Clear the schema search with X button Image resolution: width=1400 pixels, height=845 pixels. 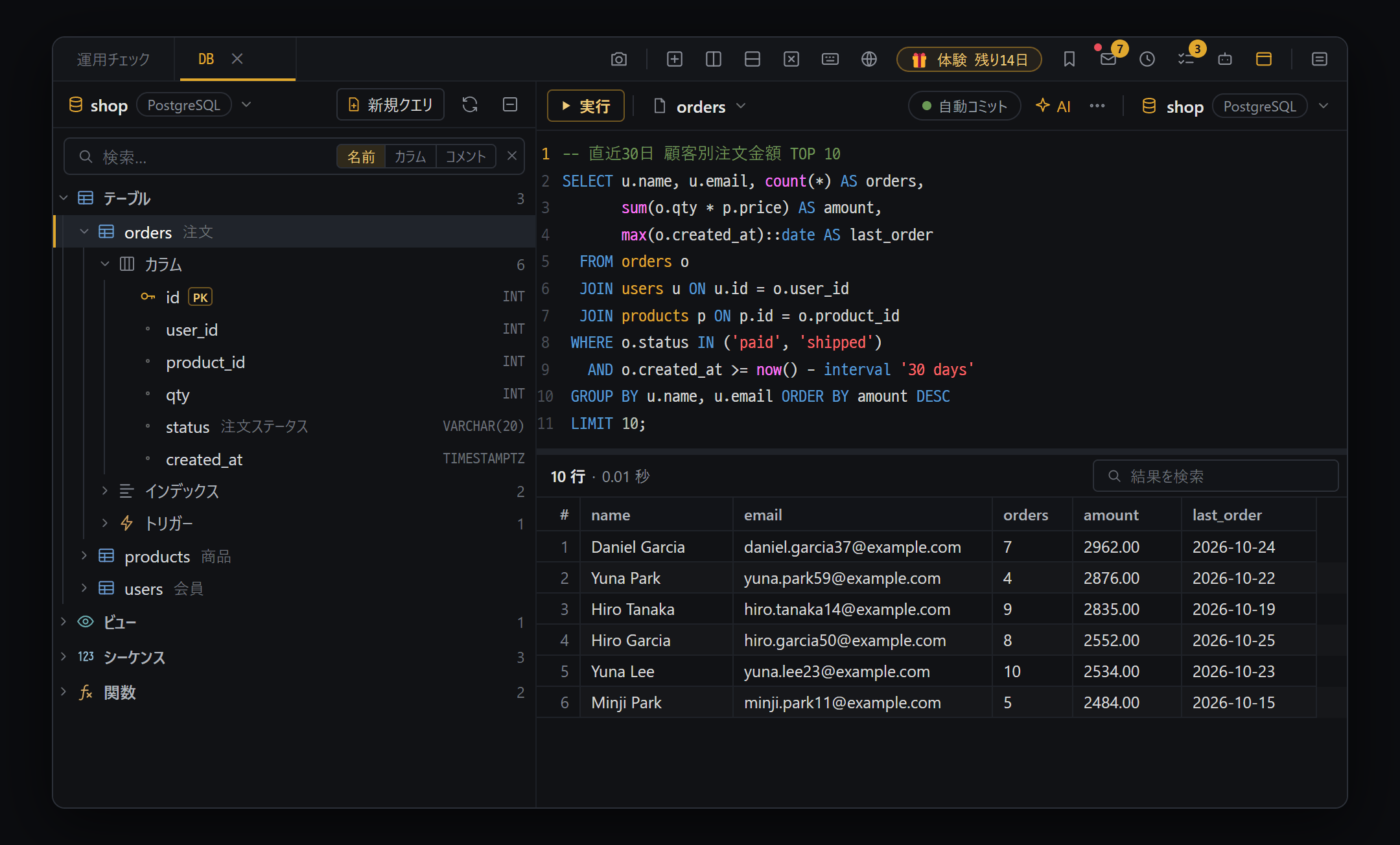pos(512,156)
